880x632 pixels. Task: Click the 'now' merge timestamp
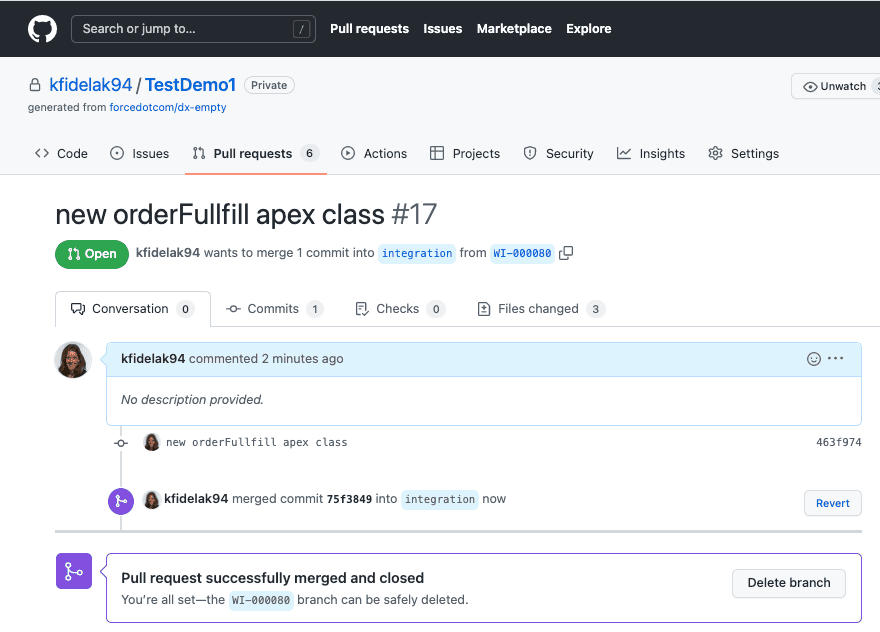(494, 499)
